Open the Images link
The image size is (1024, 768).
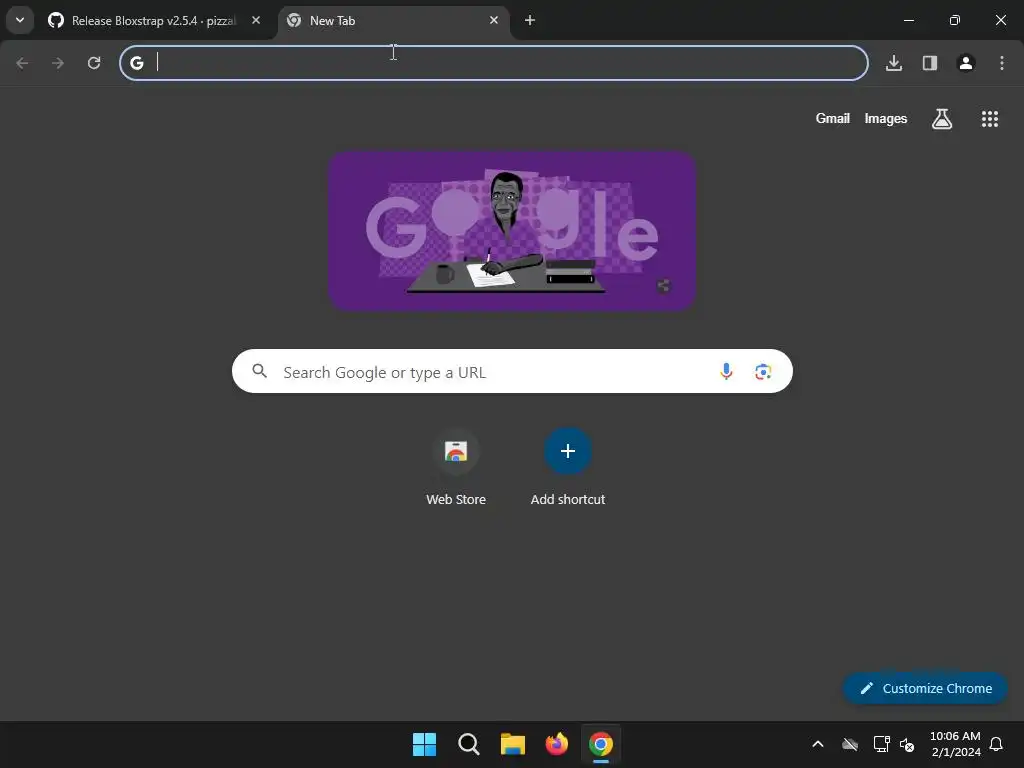(886, 118)
